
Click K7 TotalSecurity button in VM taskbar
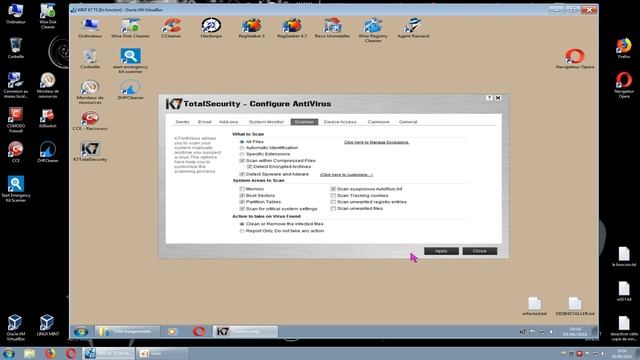click(245, 331)
